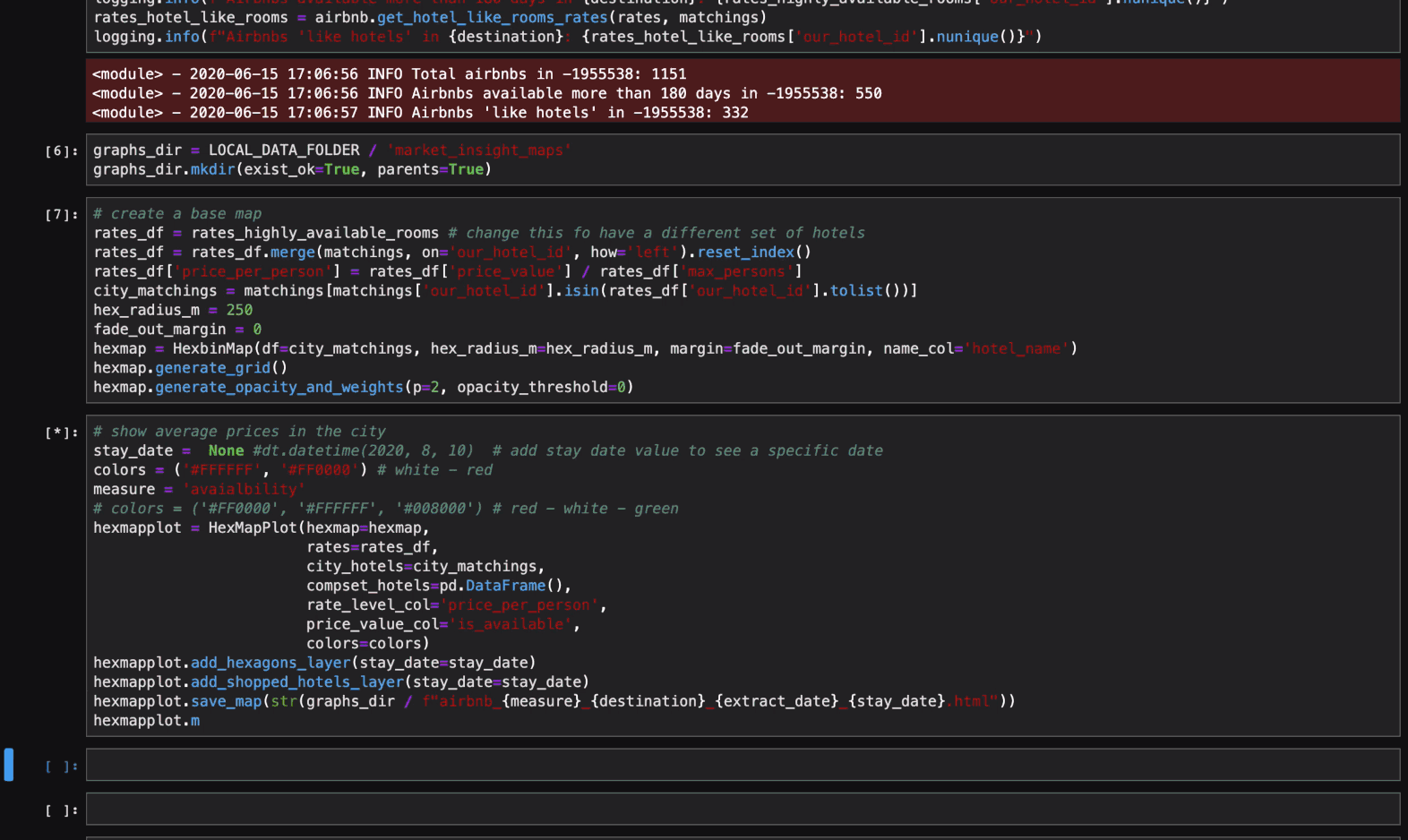Click the misspelled 'avaialbility' measure string
This screenshot has height=840, width=1408.
pyautogui.click(x=244, y=490)
